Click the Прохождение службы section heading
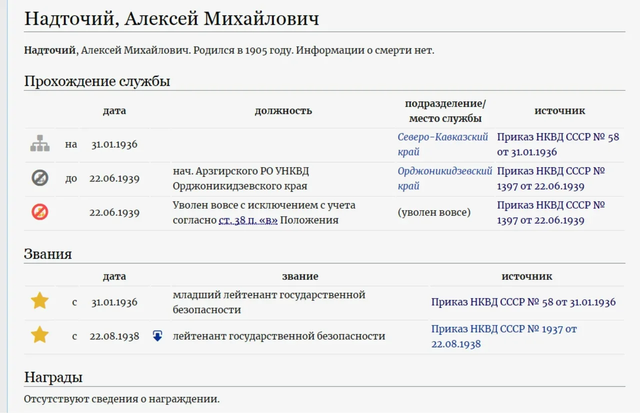This screenshot has height=413, width=640. tap(97, 80)
